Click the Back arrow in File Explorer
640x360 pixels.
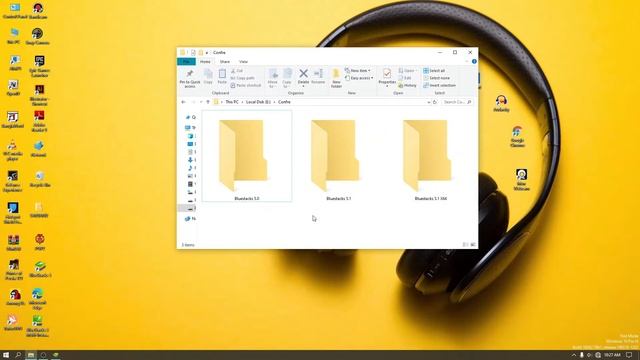point(184,102)
